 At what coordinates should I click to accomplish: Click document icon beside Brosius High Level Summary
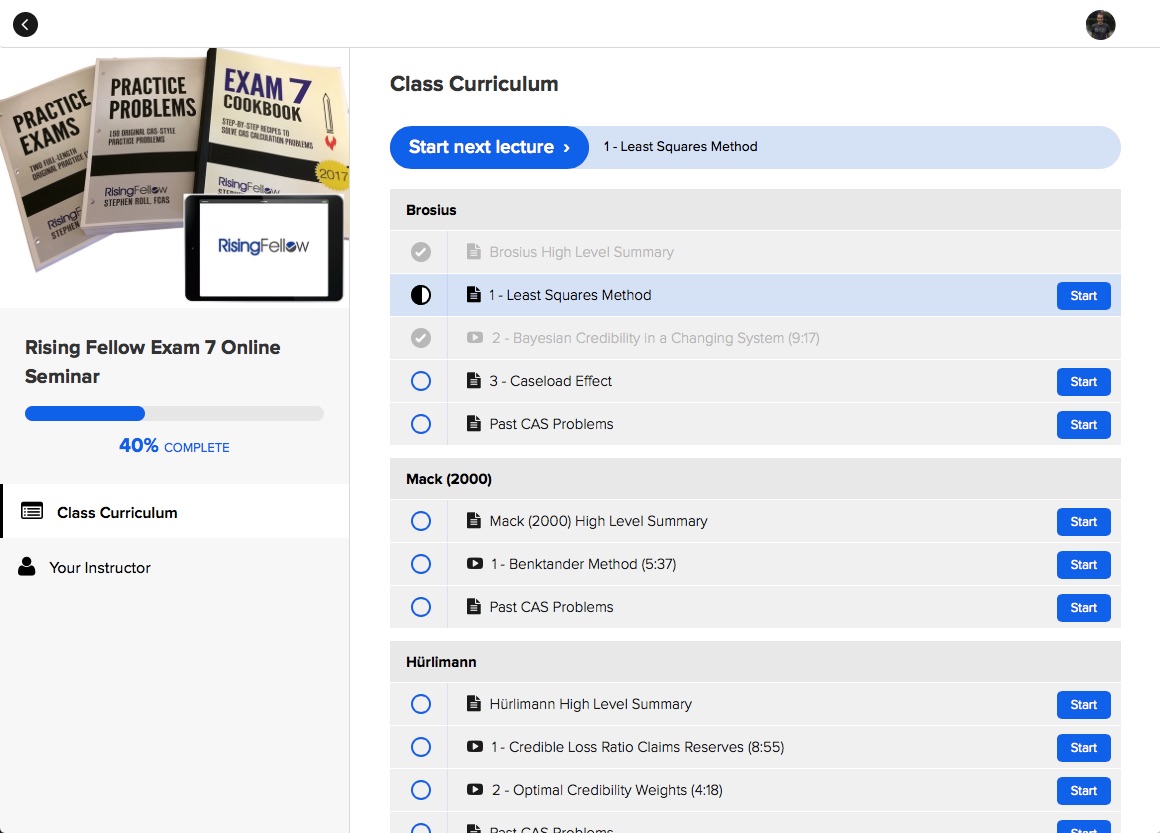pyautogui.click(x=473, y=252)
